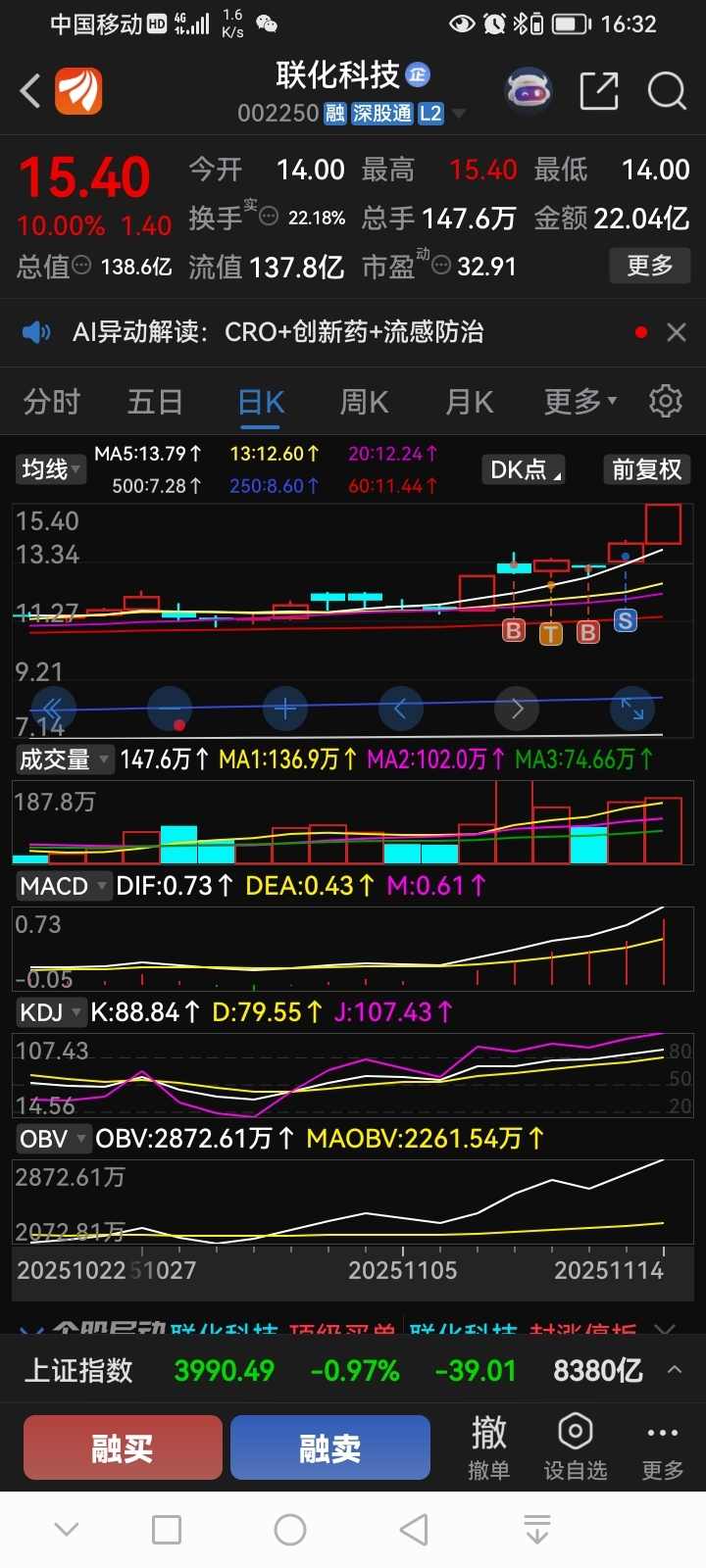Select the 日K tab
Screen dimensions: 706x1568
point(261,402)
